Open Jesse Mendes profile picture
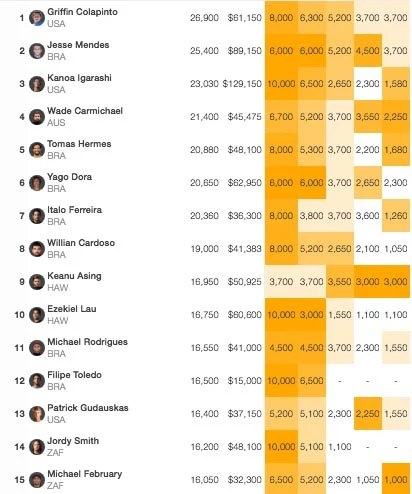Screen dimensions: 412x494 pos(37,51)
